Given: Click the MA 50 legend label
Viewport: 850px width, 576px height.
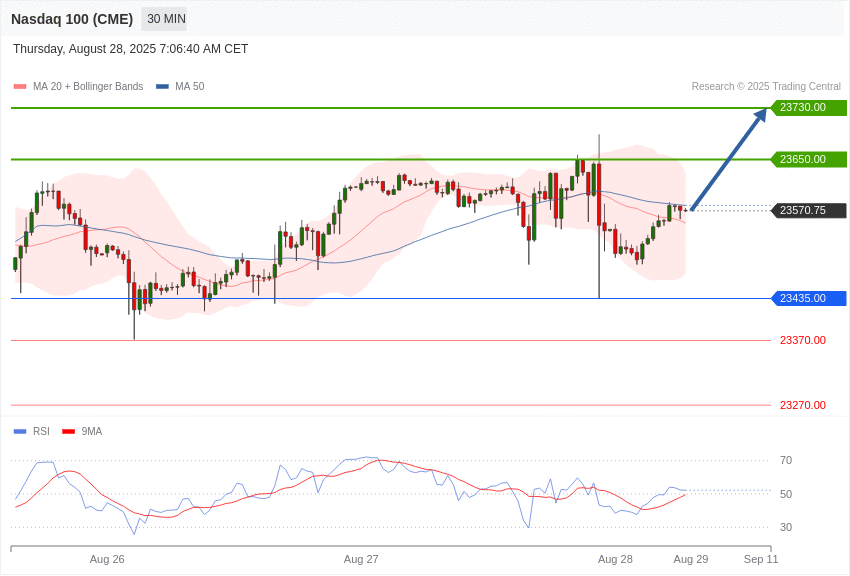Looking at the screenshot, I should click(x=189, y=87).
